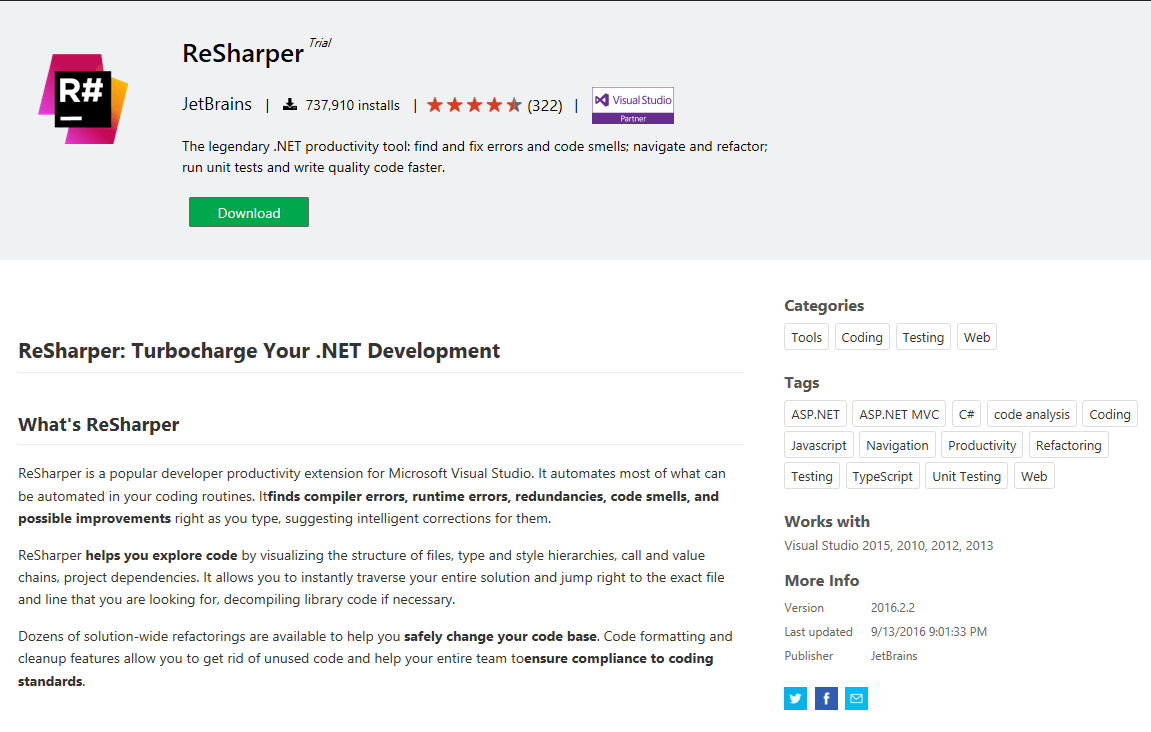Screen dimensions: 1151x732
Task: Click the Works with heading
Action: (827, 521)
